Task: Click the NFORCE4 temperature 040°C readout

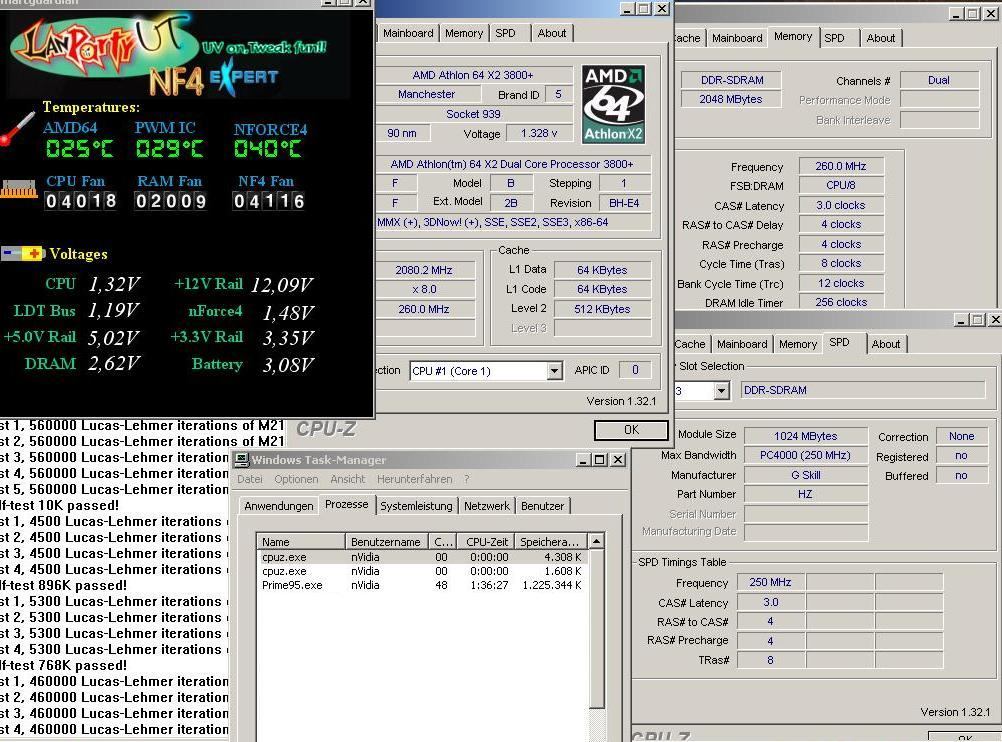Action: (267, 149)
